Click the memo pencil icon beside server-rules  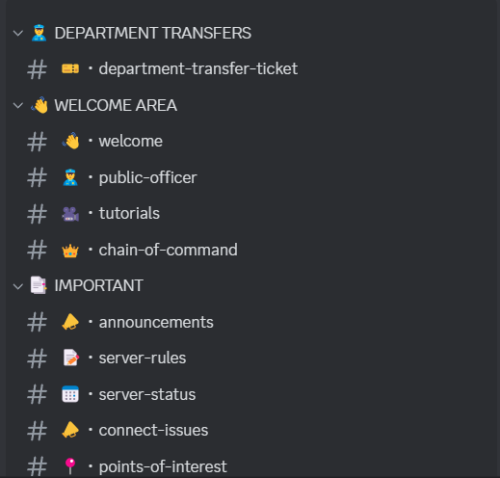pyautogui.click(x=71, y=358)
